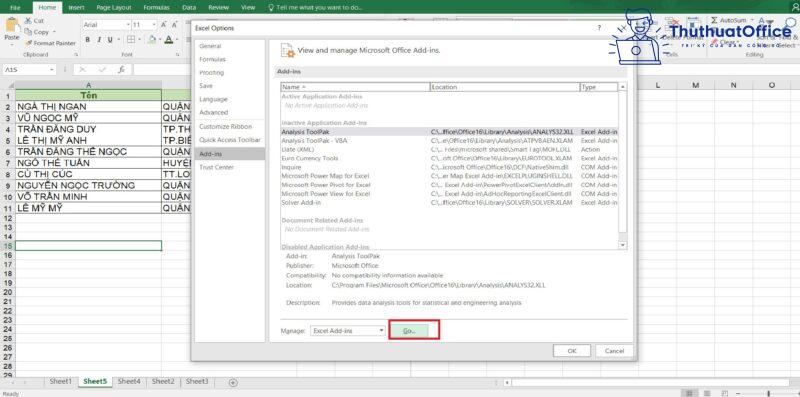Open the Font group dialog launcher
The width and height of the screenshot is (800, 397).
177,54
